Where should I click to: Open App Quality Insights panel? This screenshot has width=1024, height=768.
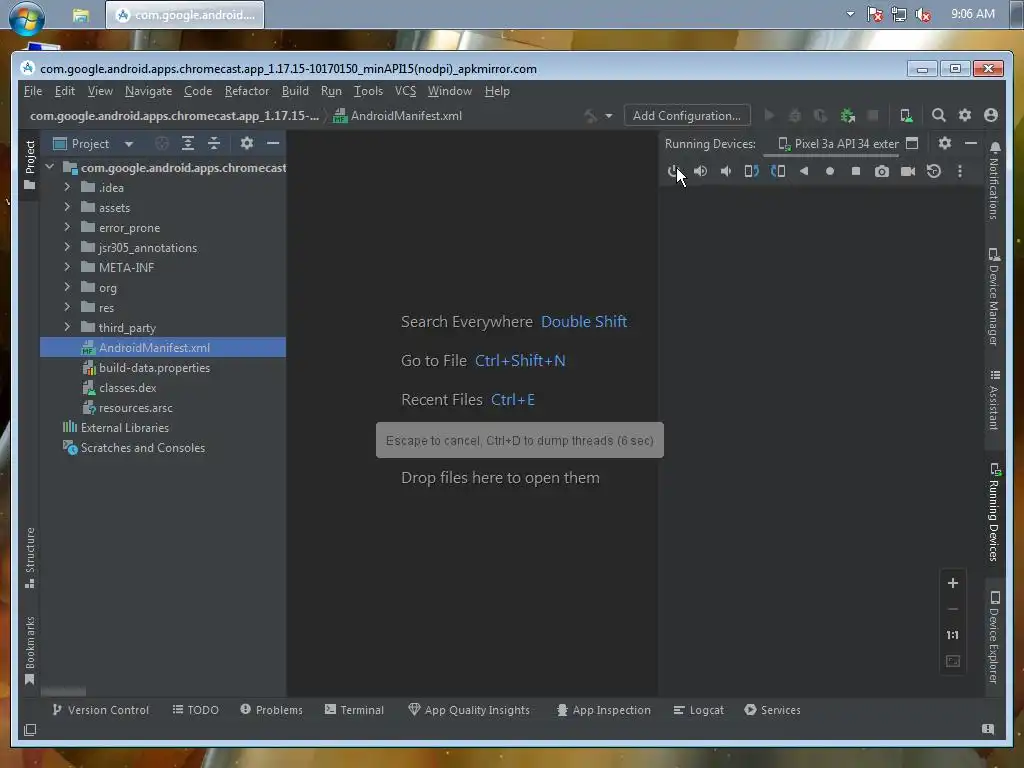click(469, 710)
